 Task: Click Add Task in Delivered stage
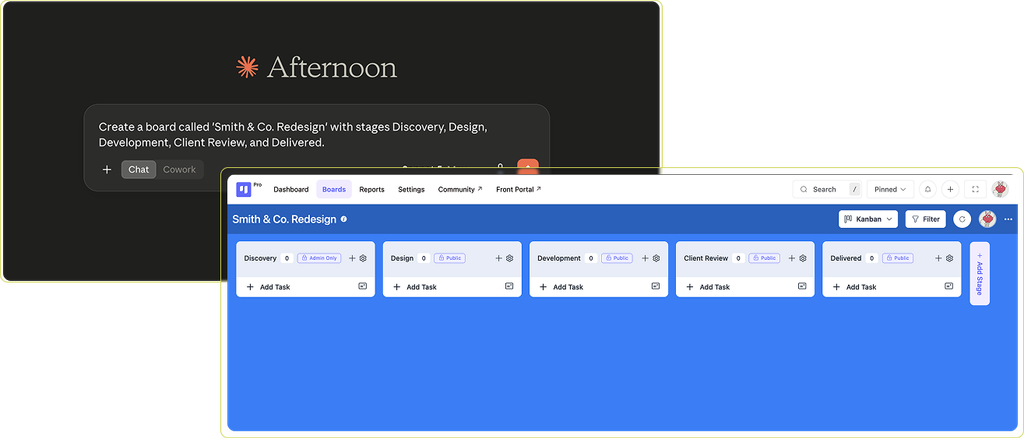[855, 287]
